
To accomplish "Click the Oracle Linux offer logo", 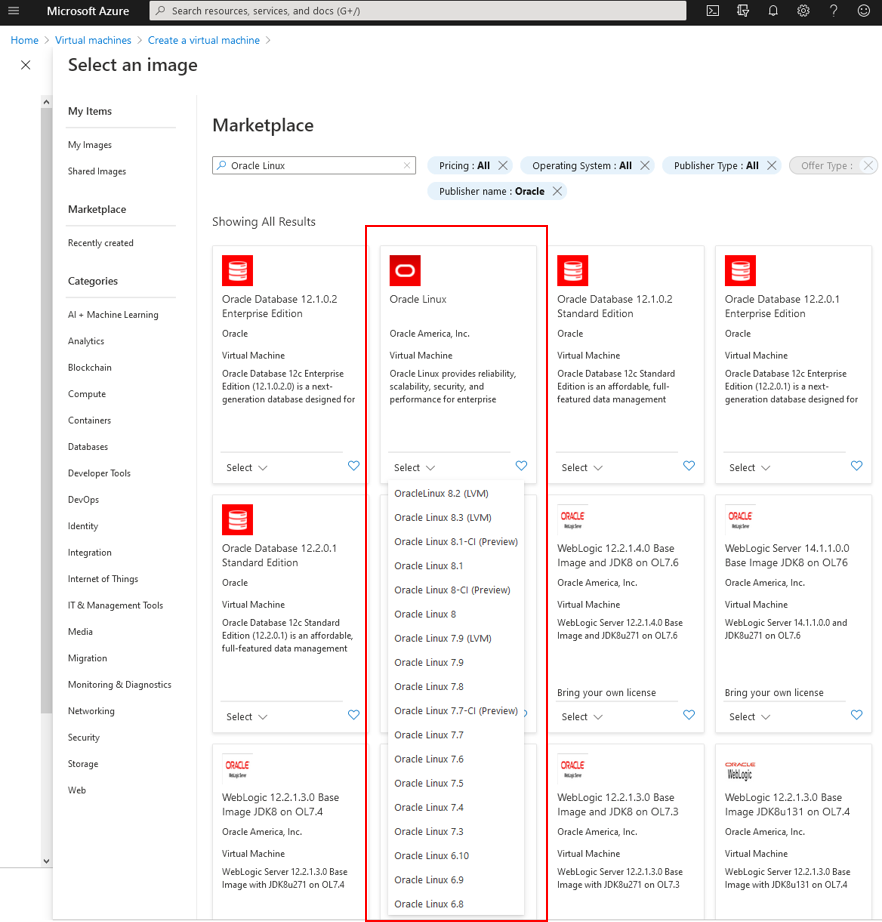I will 405,270.
